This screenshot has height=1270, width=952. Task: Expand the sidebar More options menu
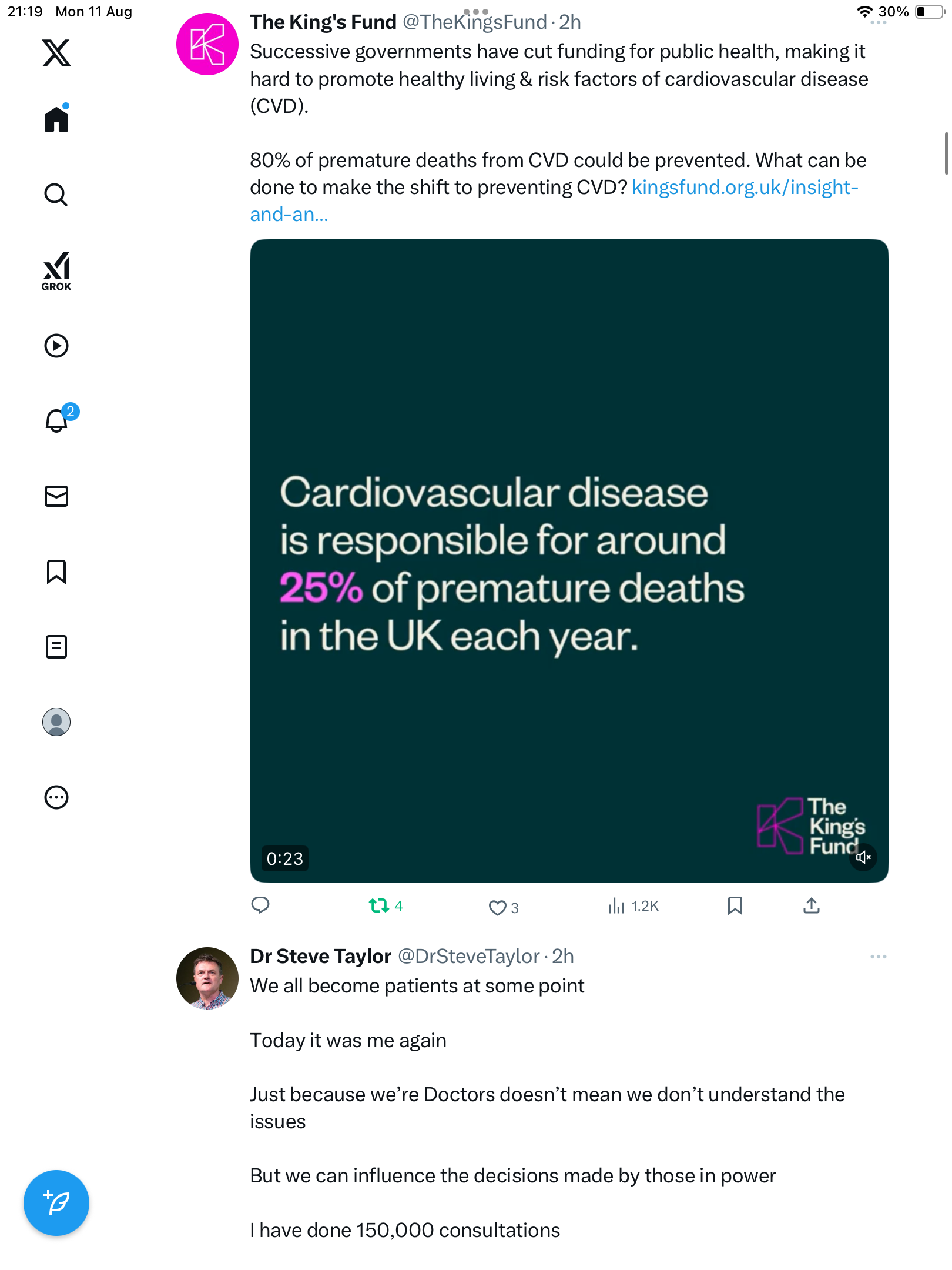56,797
